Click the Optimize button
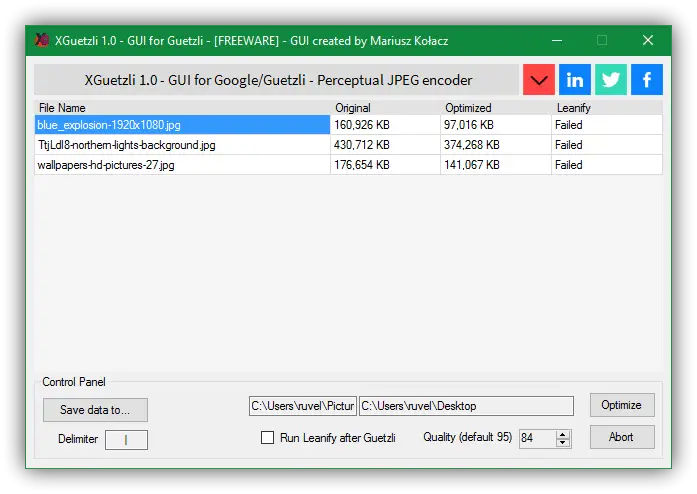 tap(622, 405)
